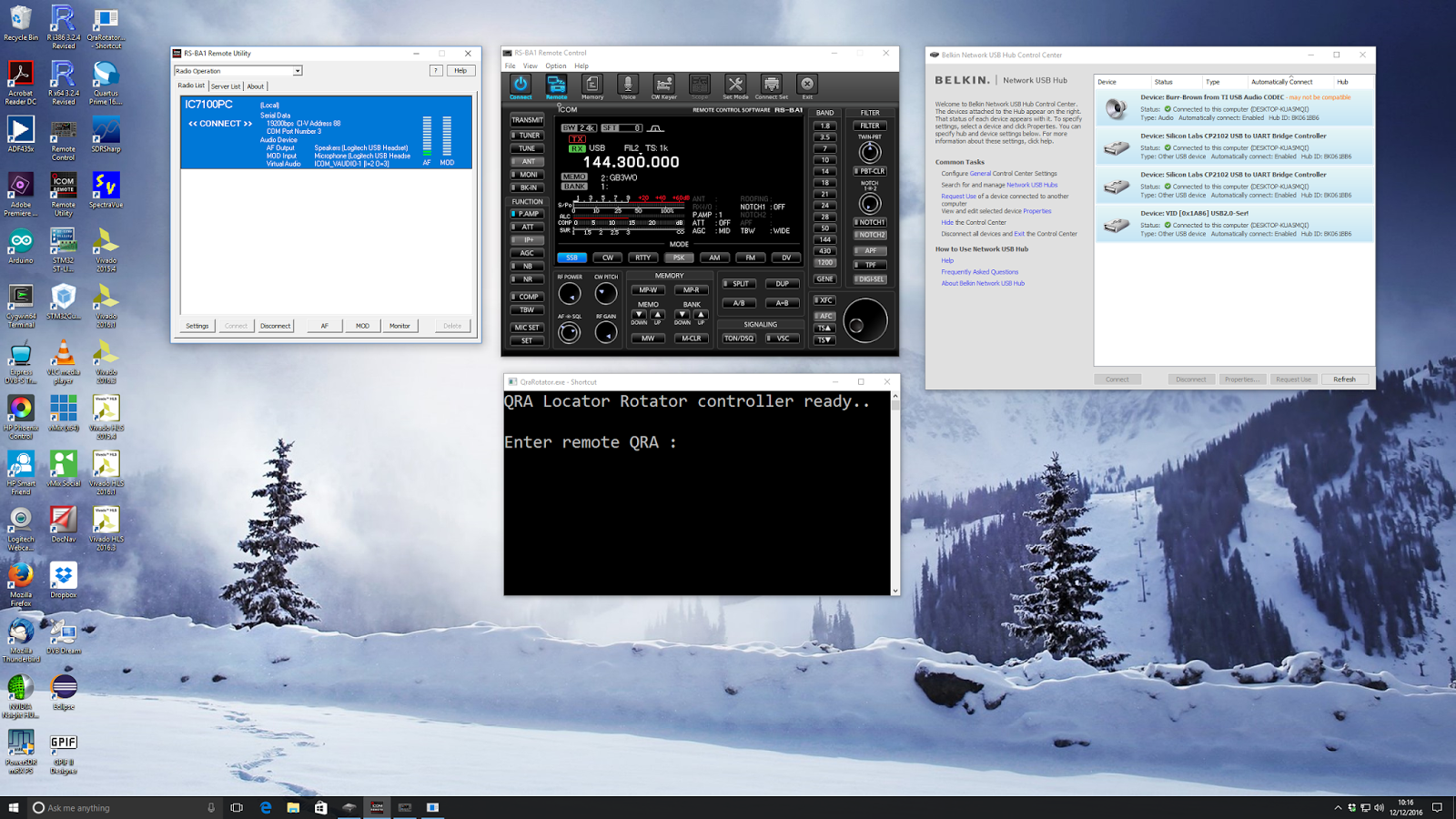The image size is (1456, 819).
Task: Step MEMO channel down arrow
Action: click(639, 315)
